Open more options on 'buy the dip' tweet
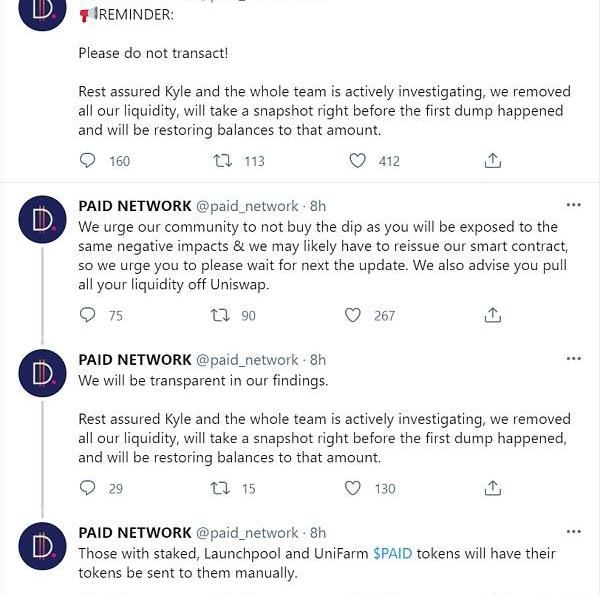 point(573,205)
